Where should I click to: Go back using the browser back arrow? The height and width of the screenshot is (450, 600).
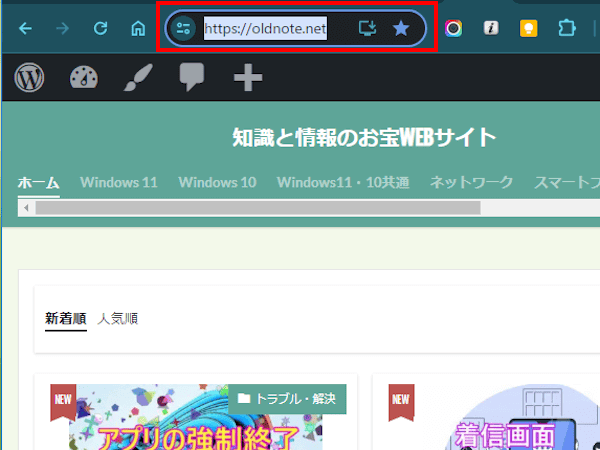[x=25, y=28]
